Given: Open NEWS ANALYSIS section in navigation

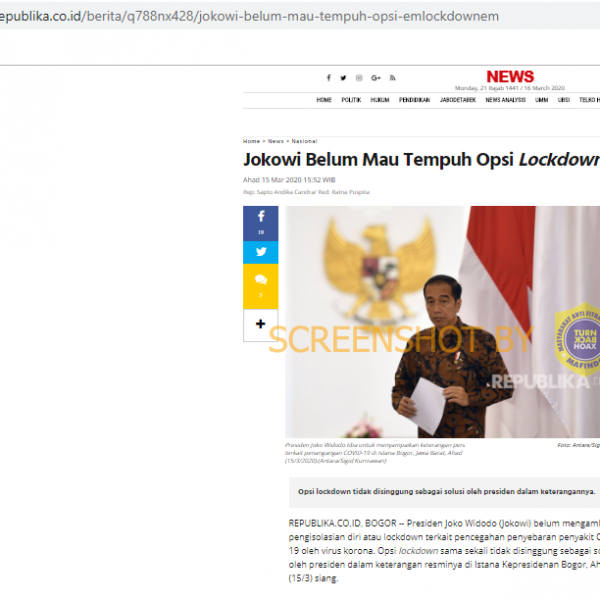Looking at the screenshot, I should [x=505, y=100].
